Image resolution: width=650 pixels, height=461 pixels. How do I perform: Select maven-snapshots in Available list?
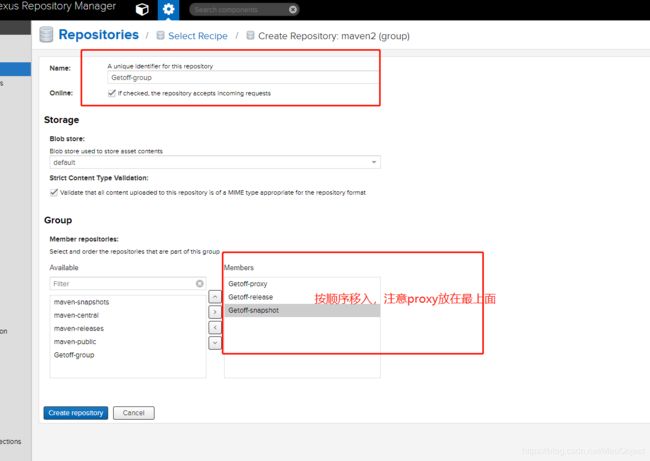coord(128,302)
